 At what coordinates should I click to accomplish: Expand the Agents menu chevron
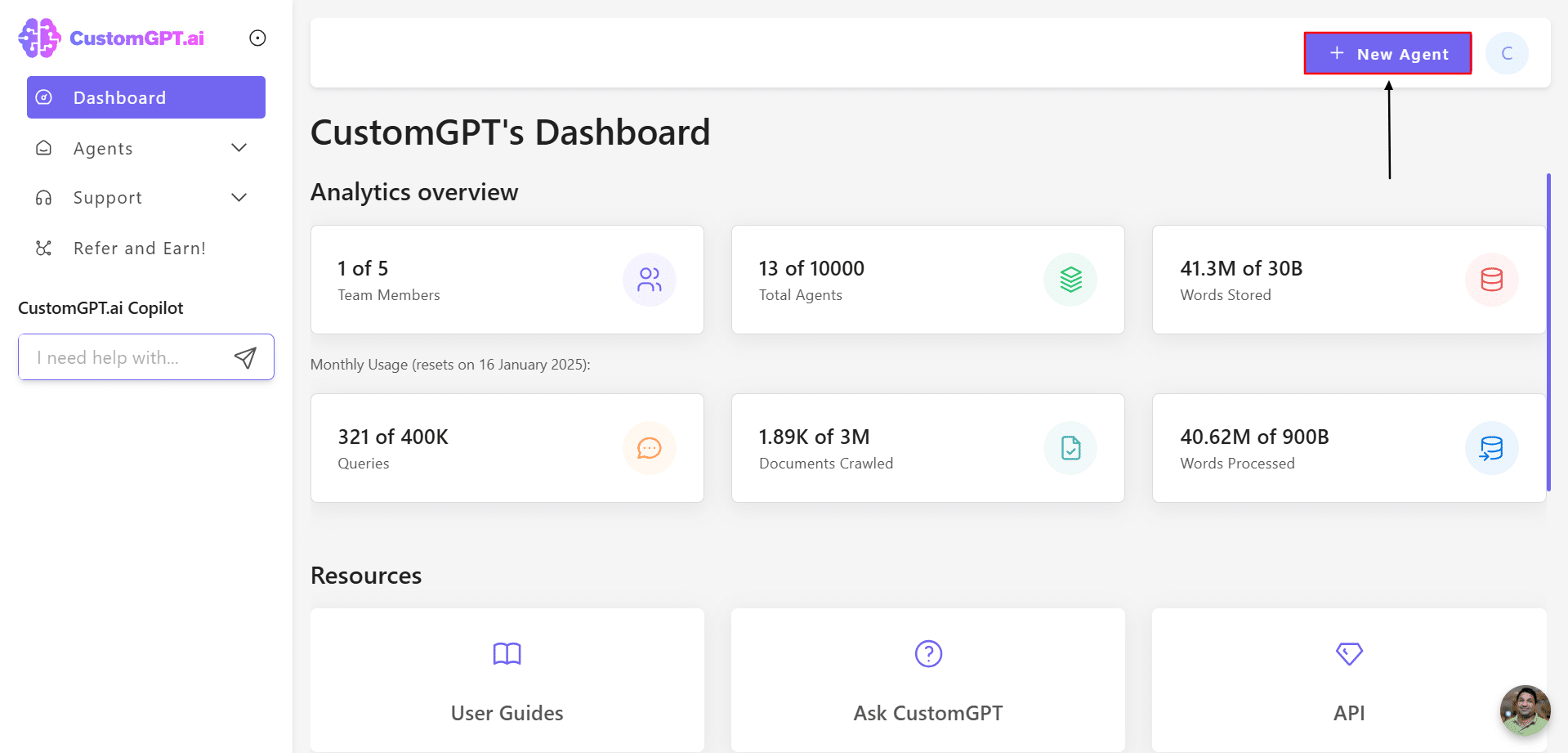[x=239, y=148]
